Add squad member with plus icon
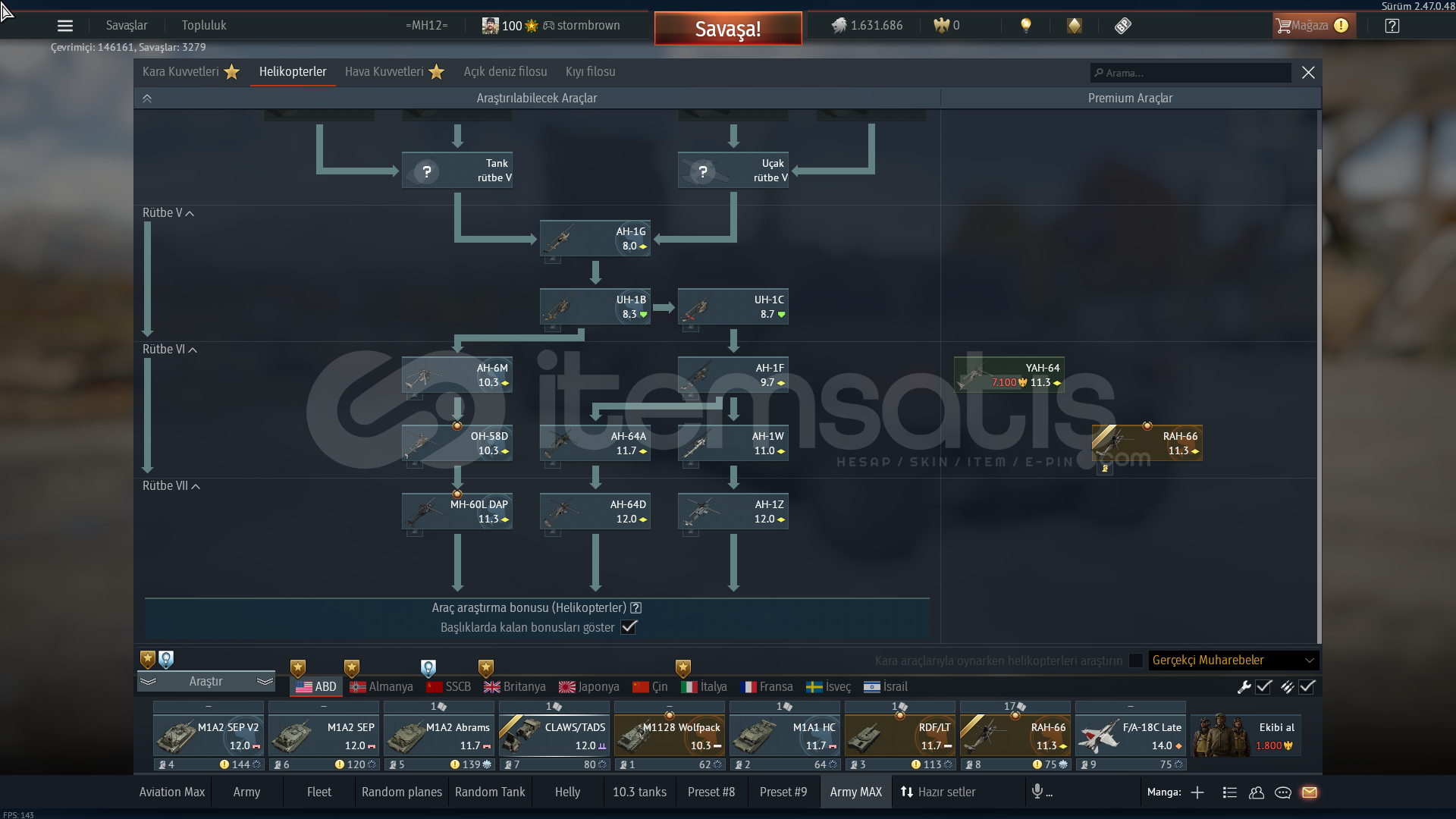The height and width of the screenshot is (819, 1456). click(x=1197, y=792)
